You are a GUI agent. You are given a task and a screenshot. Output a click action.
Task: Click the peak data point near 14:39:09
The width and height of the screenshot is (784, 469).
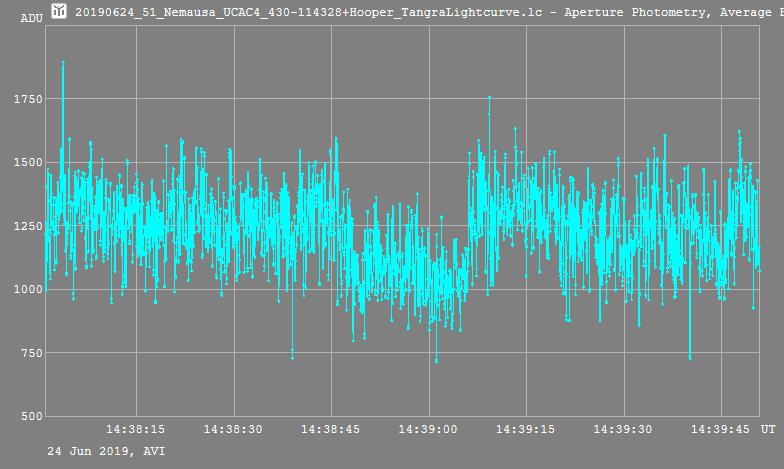tap(489, 98)
